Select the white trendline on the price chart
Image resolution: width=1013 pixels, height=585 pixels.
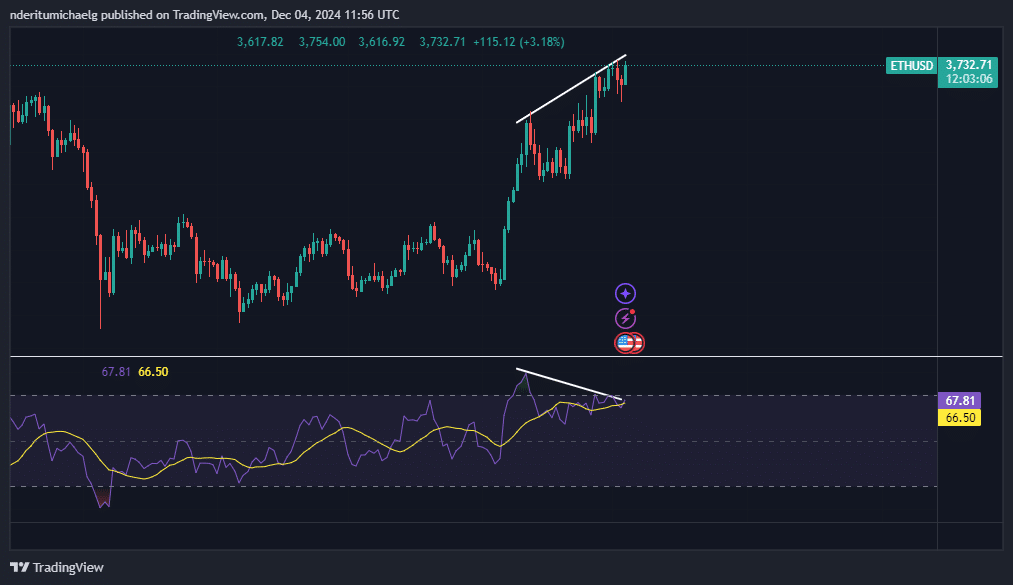click(x=570, y=90)
